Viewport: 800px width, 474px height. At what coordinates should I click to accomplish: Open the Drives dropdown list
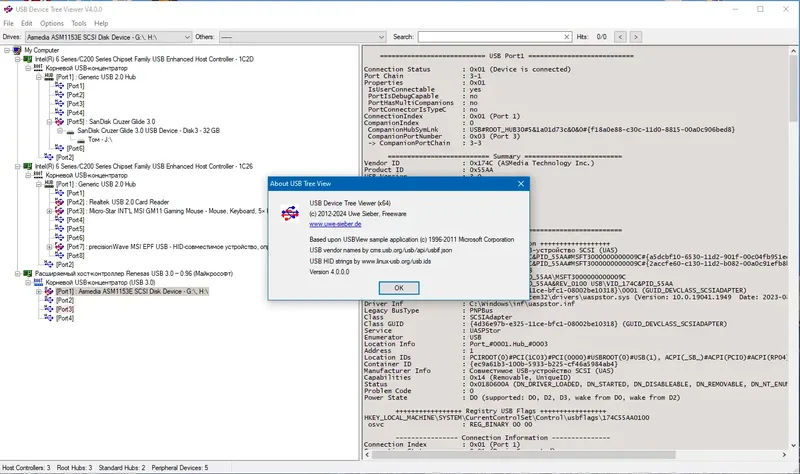187,37
